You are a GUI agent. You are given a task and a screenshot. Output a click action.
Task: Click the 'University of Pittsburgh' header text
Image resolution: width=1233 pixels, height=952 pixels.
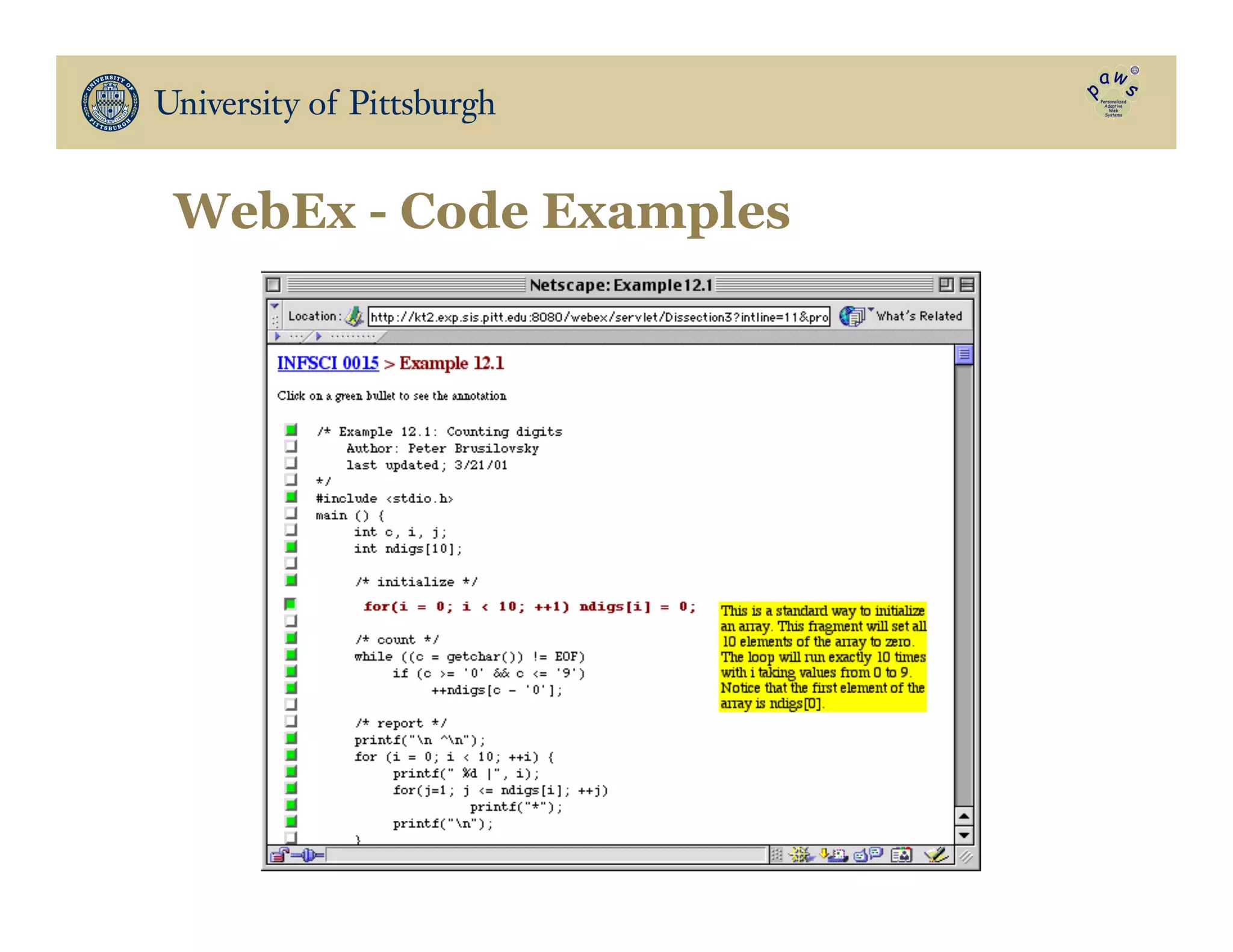pos(325,103)
